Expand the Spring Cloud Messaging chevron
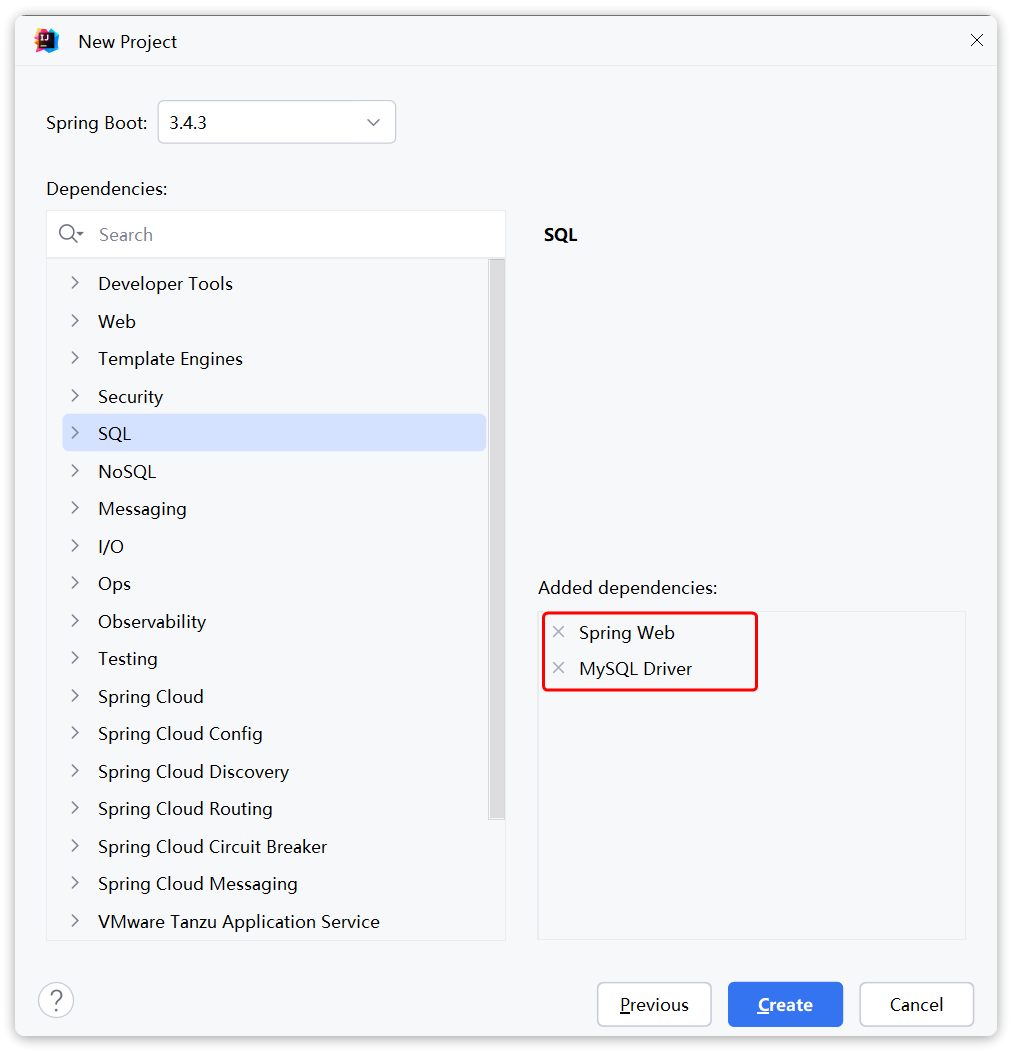 75,883
